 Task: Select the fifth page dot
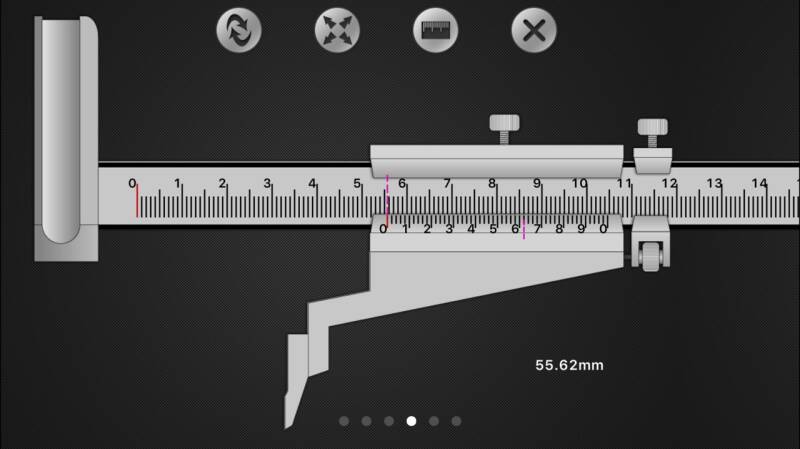pyautogui.click(x=434, y=421)
